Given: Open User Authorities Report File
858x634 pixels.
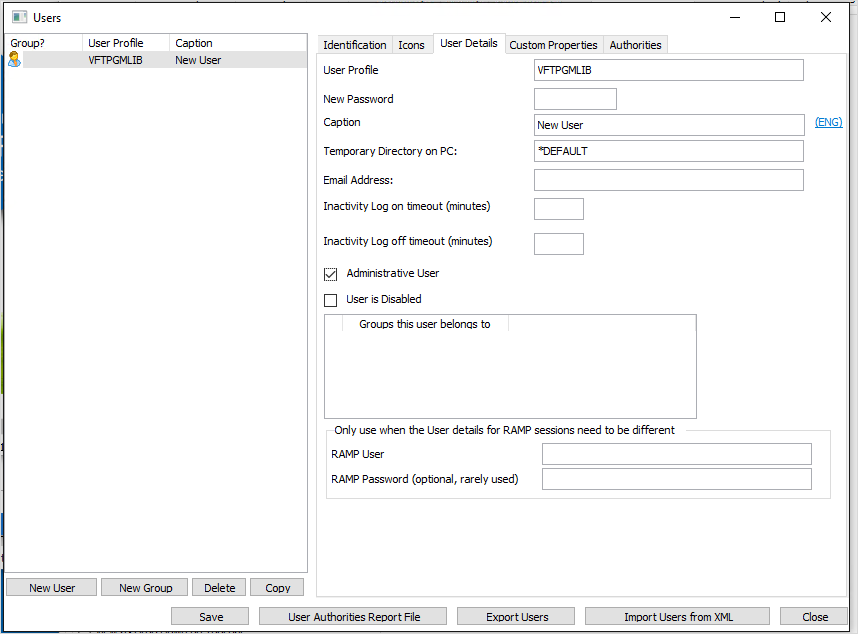Looking at the screenshot, I should tap(353, 616).
